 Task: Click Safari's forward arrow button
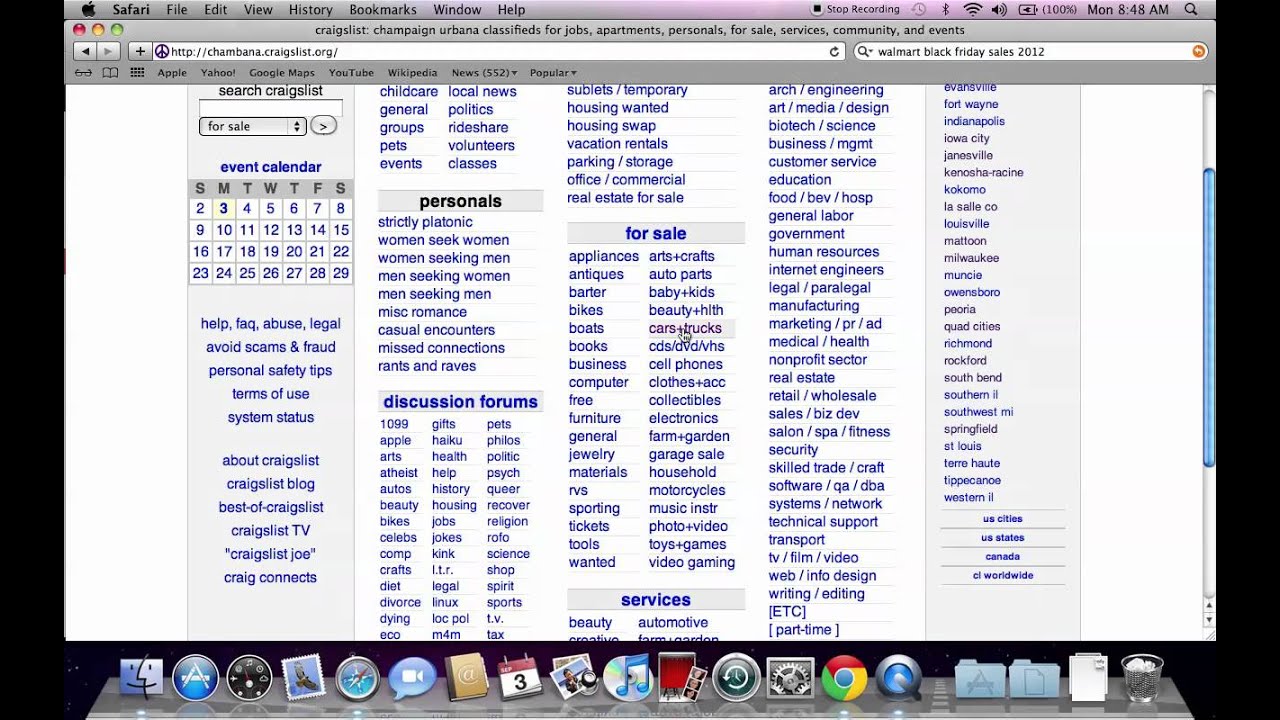[x=109, y=51]
